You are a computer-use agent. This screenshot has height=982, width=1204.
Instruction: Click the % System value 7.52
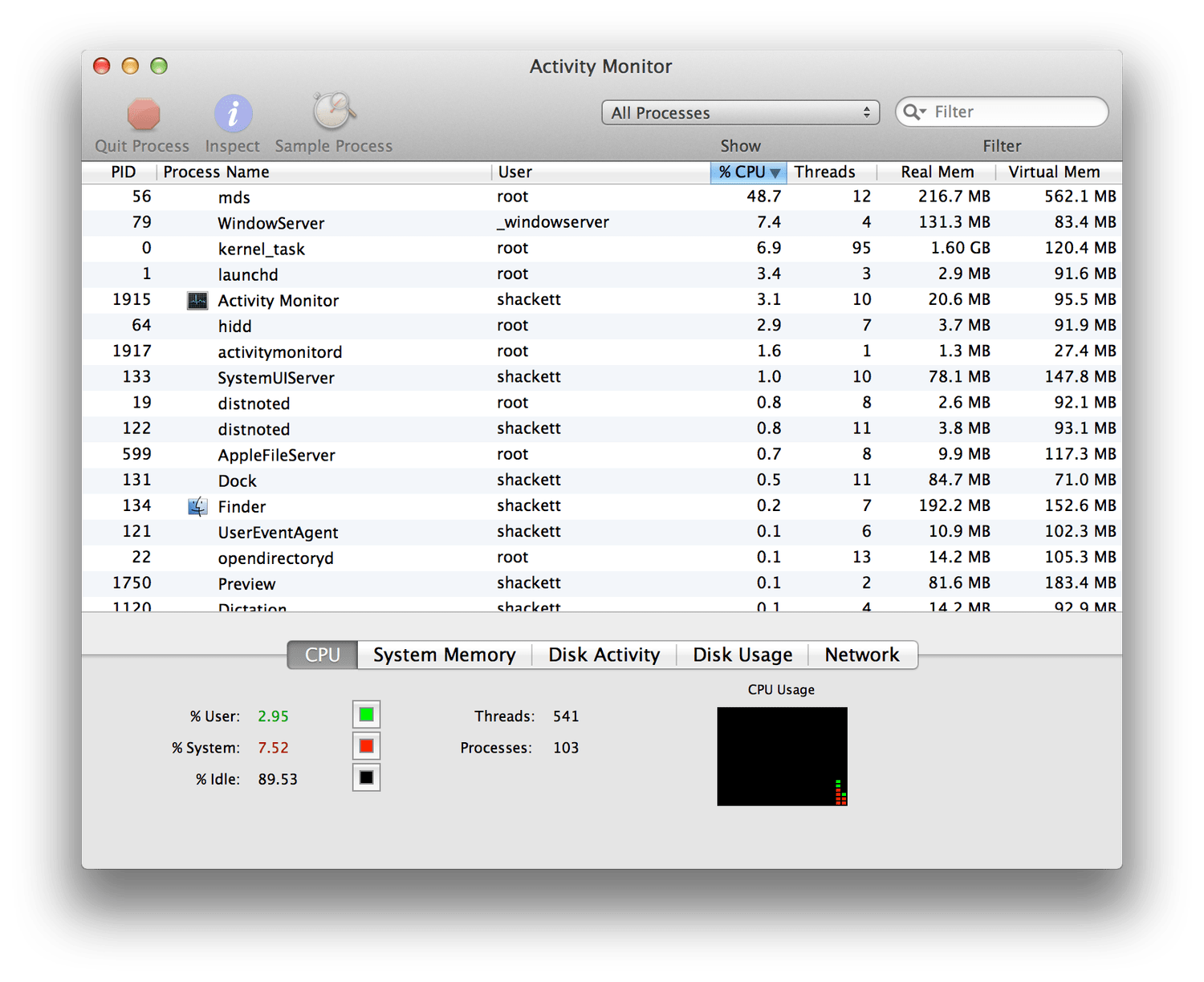pos(273,748)
